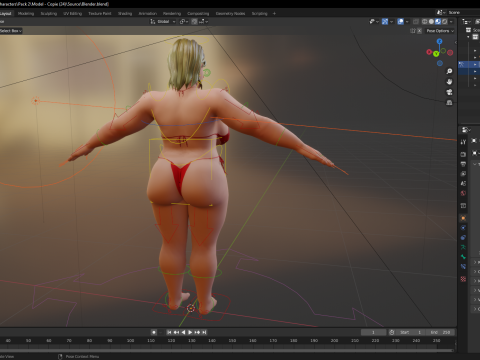Open the Scene properties tab icon

click(x=463, y=183)
